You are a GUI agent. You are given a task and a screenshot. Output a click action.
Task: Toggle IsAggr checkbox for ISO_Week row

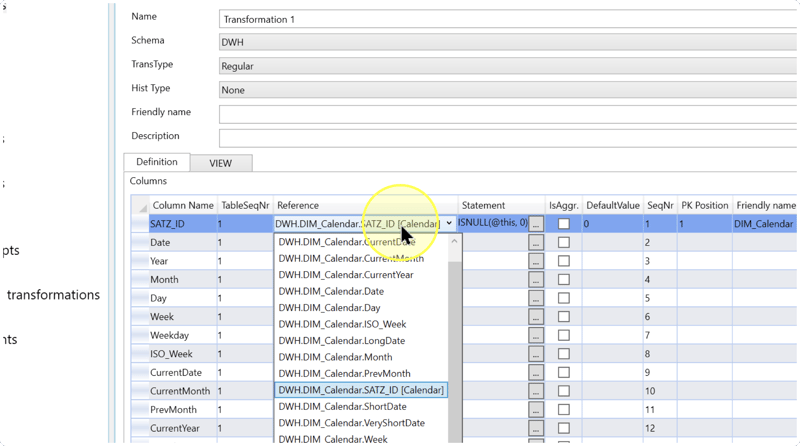[x=564, y=354]
